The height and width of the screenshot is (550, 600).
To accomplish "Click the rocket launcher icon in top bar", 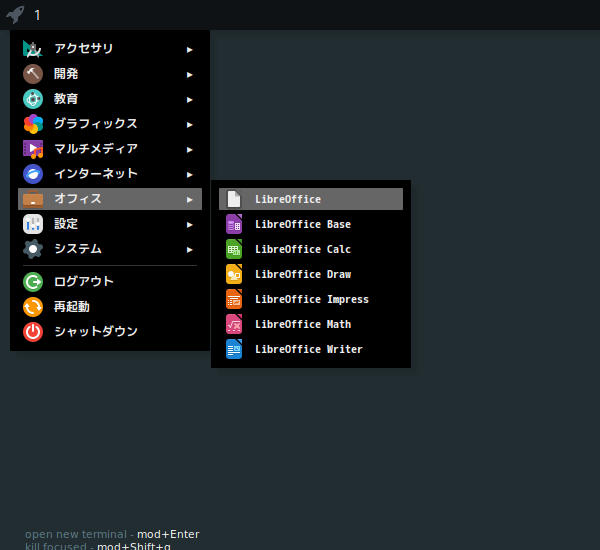I will pyautogui.click(x=15, y=15).
